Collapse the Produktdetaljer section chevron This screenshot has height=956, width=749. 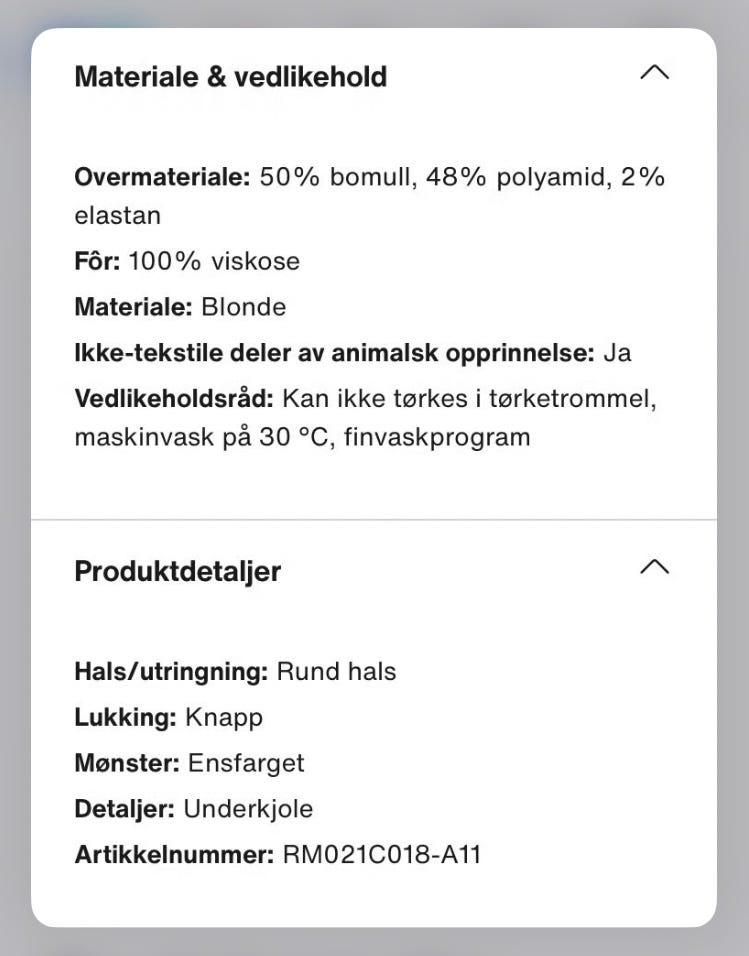coord(653,567)
